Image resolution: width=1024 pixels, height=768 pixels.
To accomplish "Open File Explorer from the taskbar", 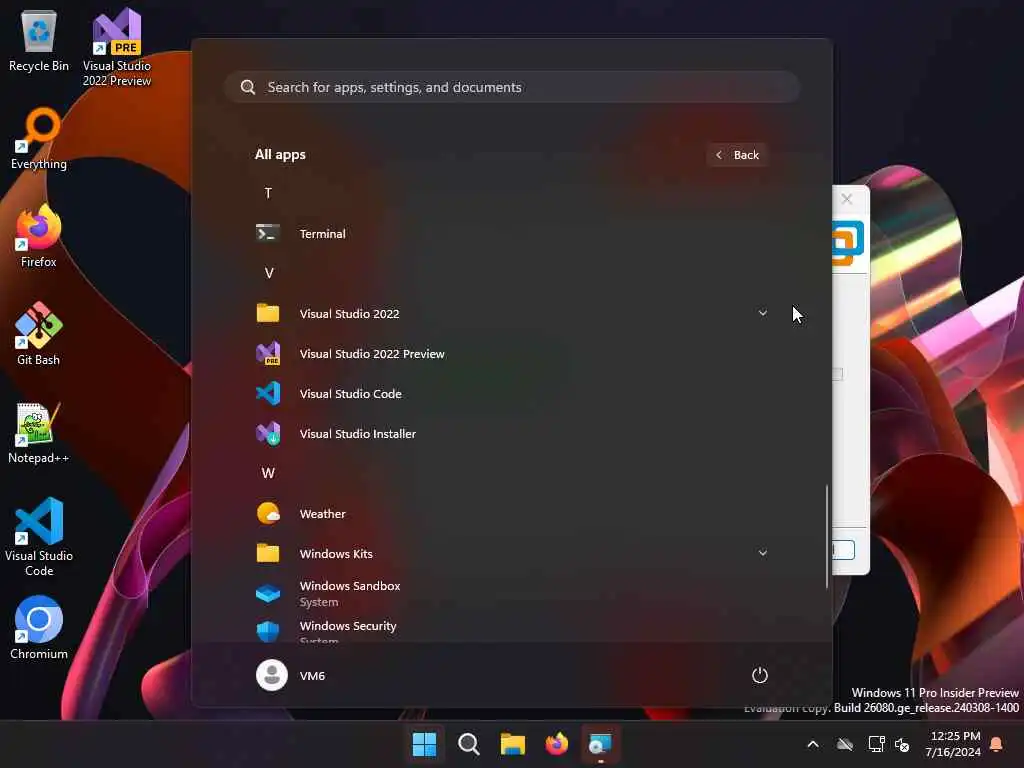I will click(513, 744).
